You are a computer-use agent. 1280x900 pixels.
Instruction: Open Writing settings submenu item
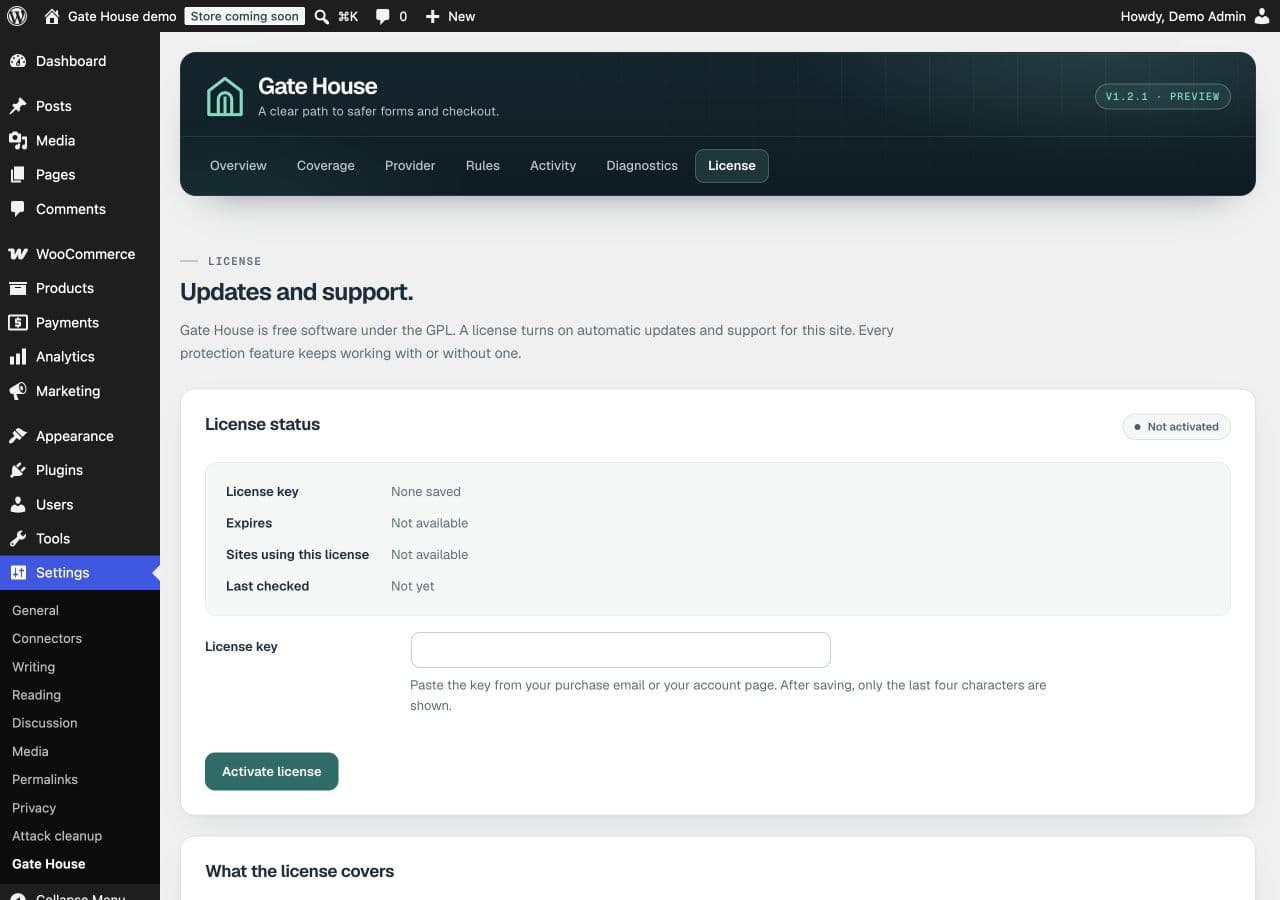33,667
